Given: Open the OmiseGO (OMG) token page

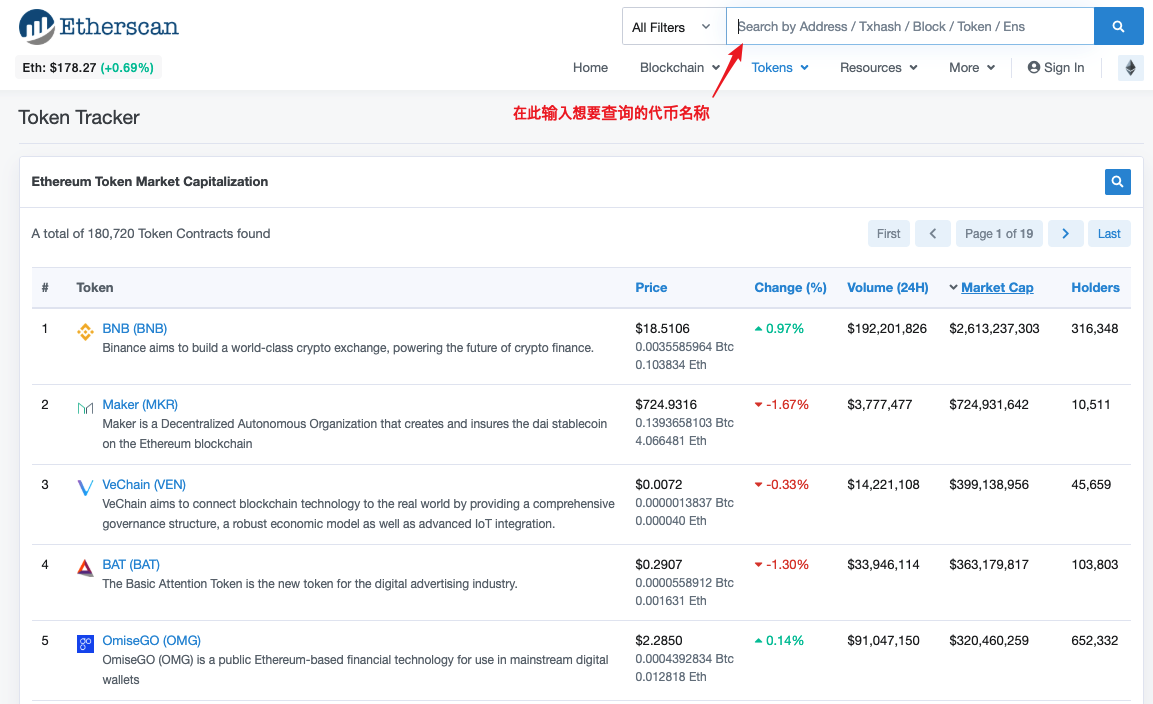Looking at the screenshot, I should [151, 641].
